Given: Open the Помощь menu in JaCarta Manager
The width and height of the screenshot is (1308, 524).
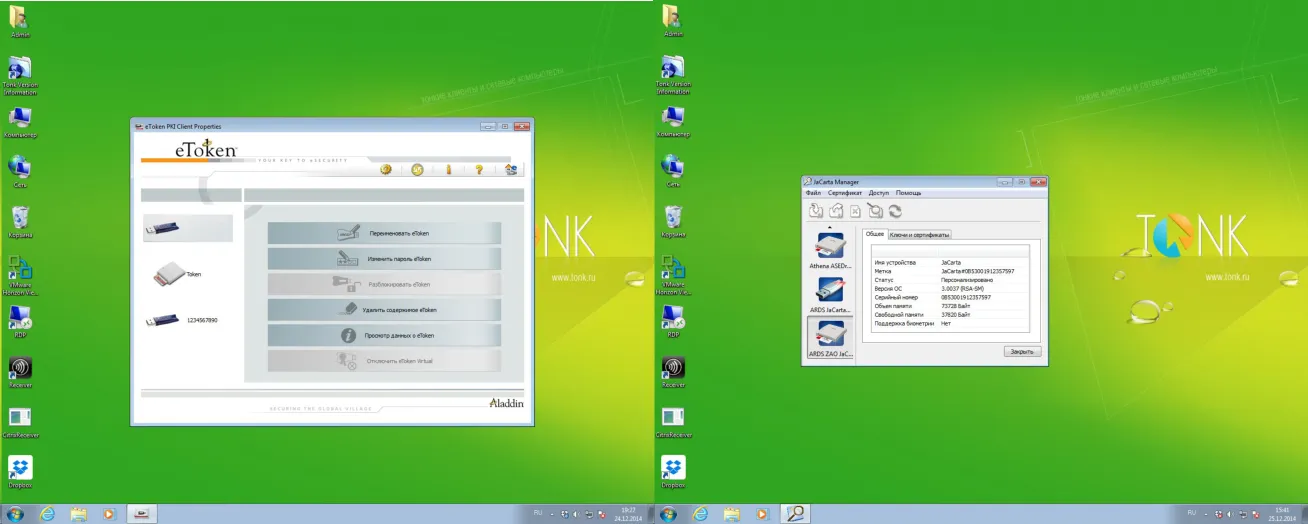Looking at the screenshot, I should point(908,193).
